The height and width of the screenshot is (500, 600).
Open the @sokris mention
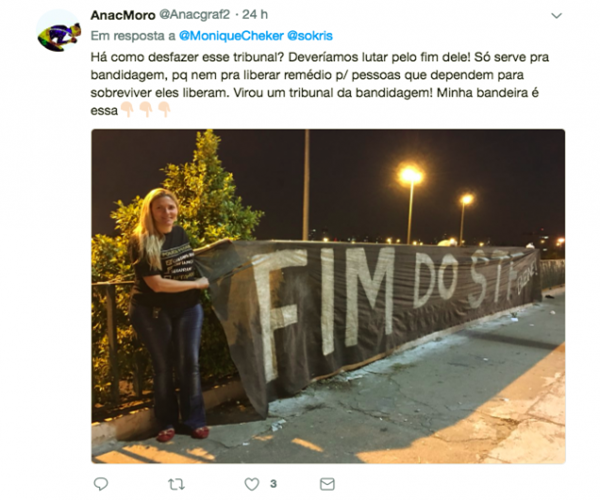[x=310, y=36]
